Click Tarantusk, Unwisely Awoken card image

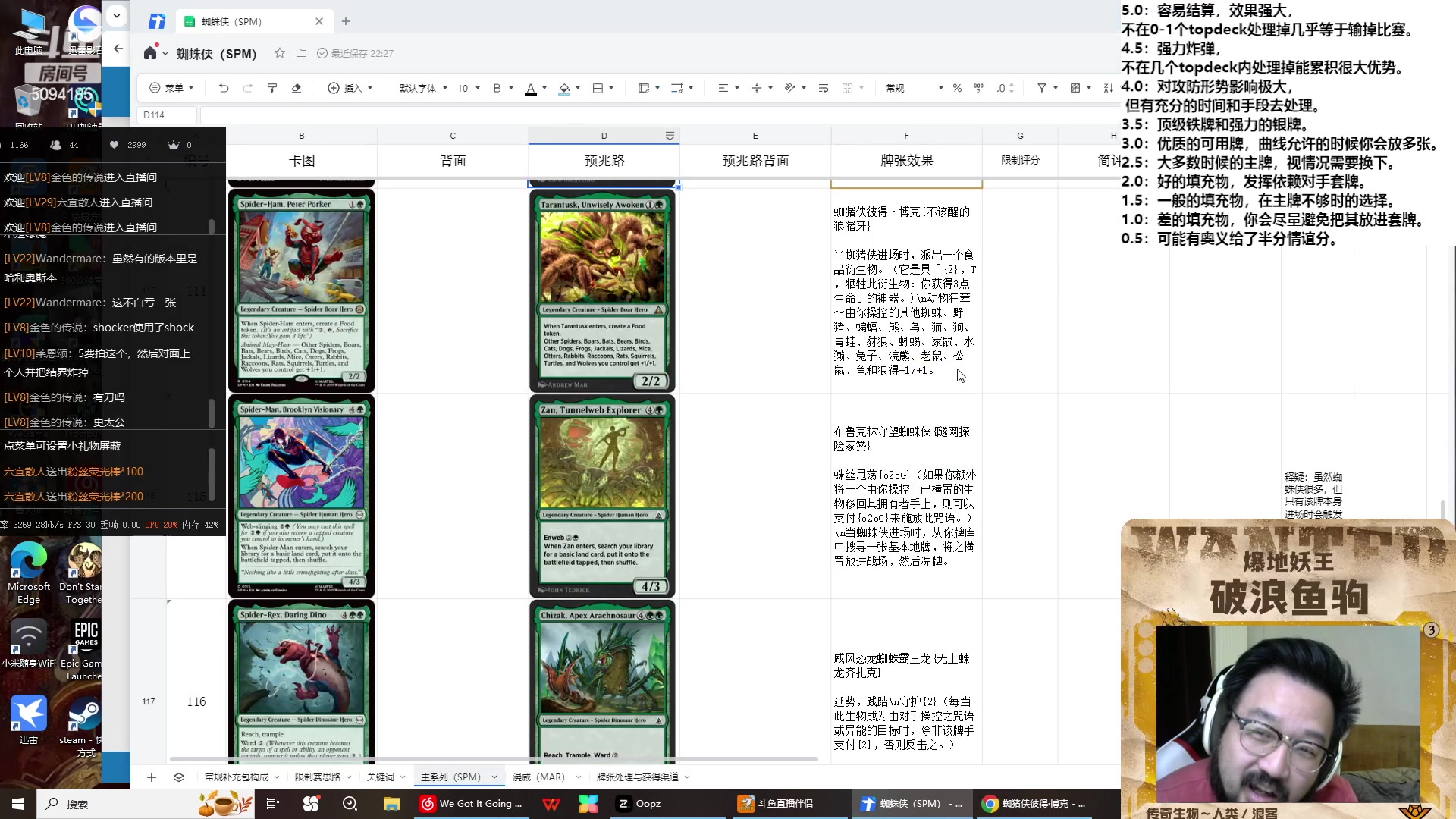602,290
